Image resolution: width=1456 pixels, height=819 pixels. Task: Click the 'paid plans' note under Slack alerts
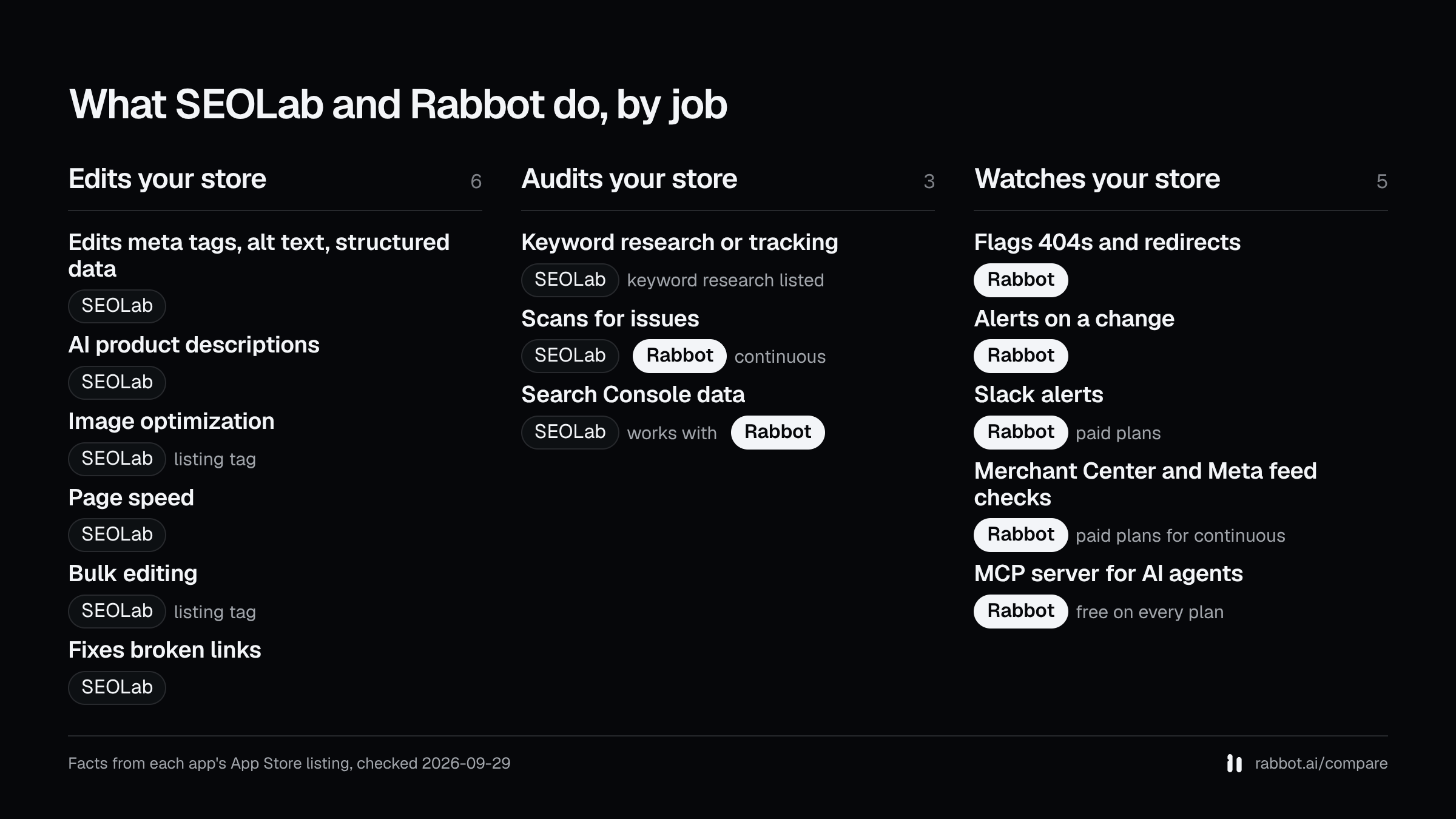(x=1118, y=433)
